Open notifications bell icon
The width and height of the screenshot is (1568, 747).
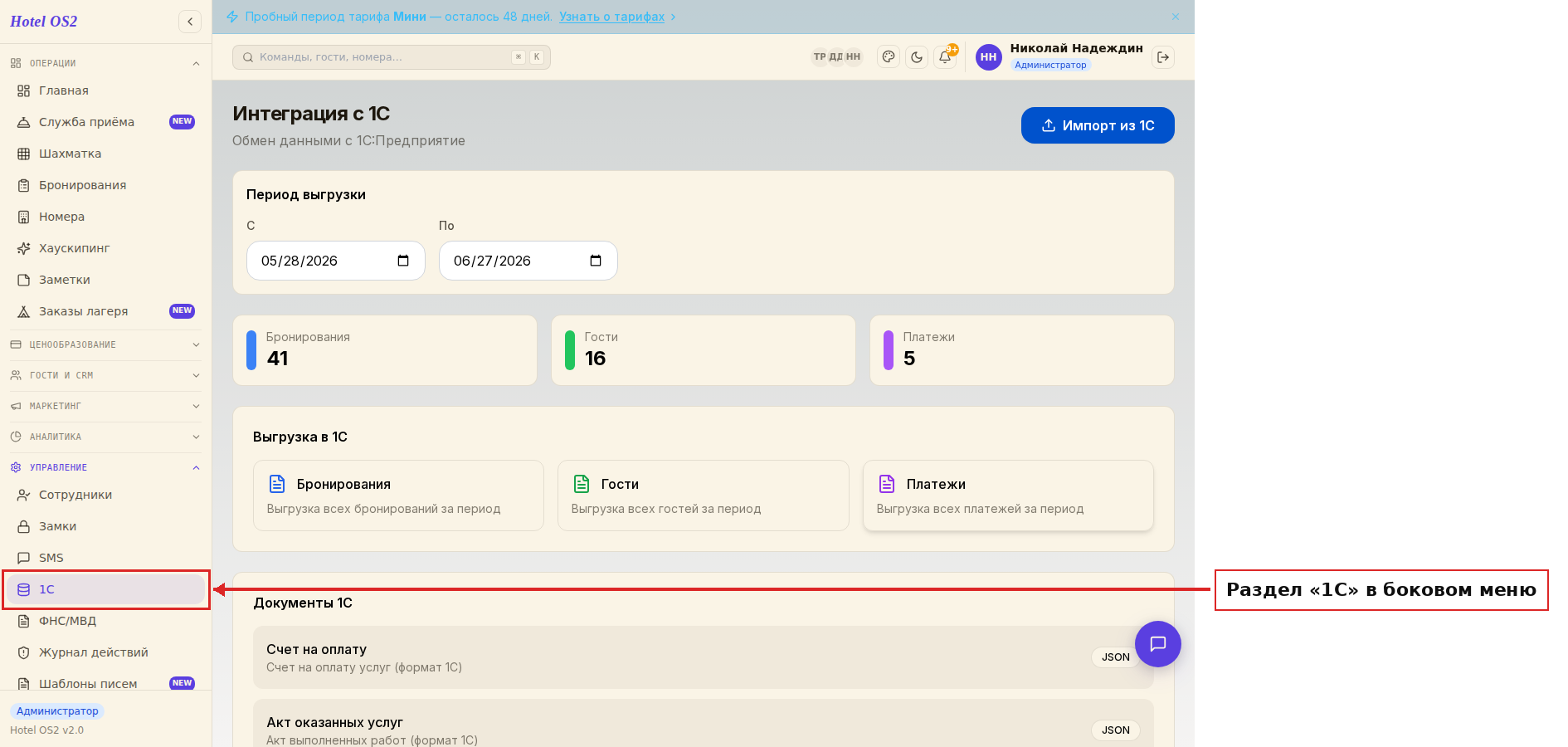[945, 57]
